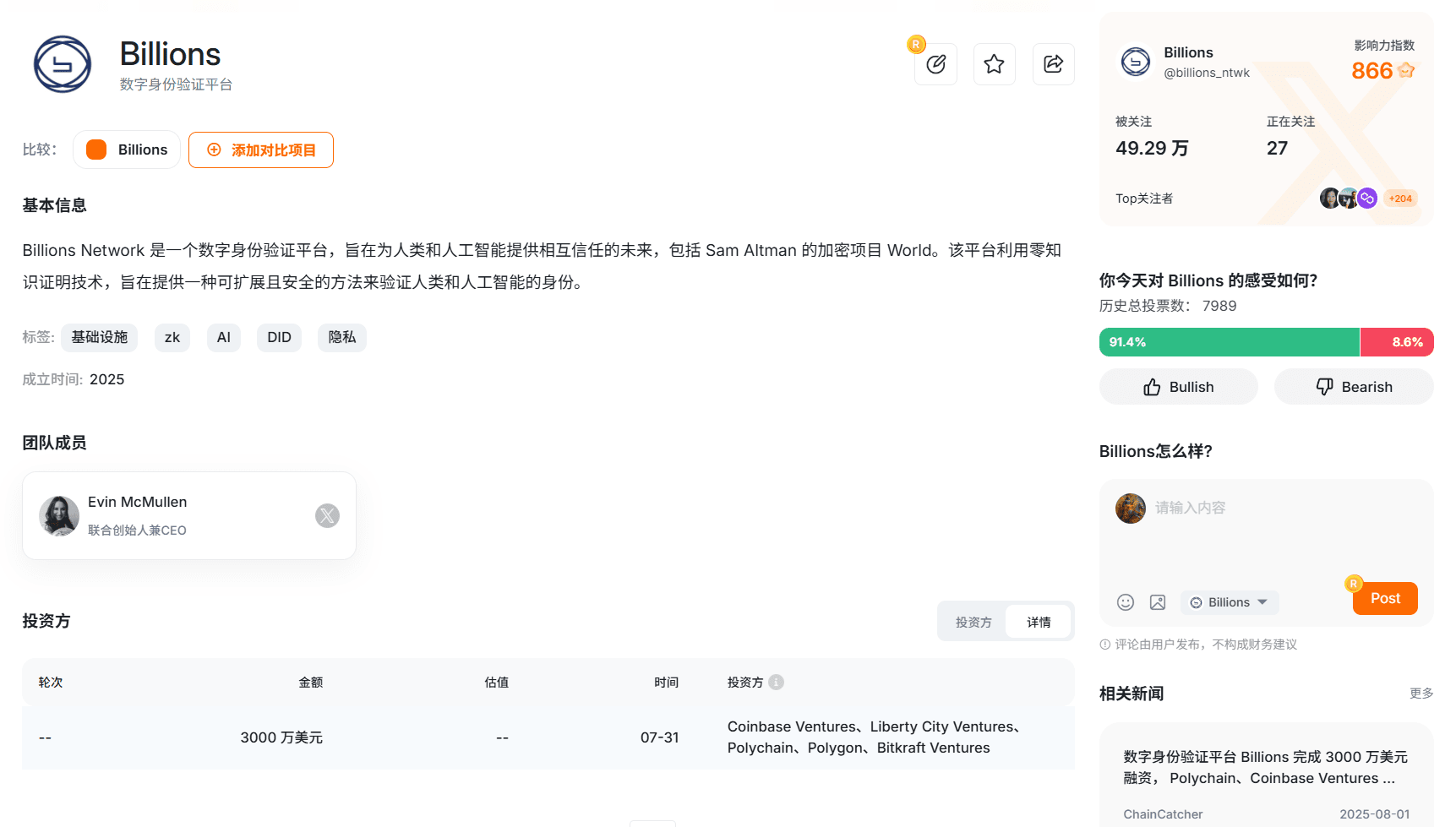Open the @billions_ntwk handle
The width and height of the screenshot is (1456, 827).
[1207, 73]
